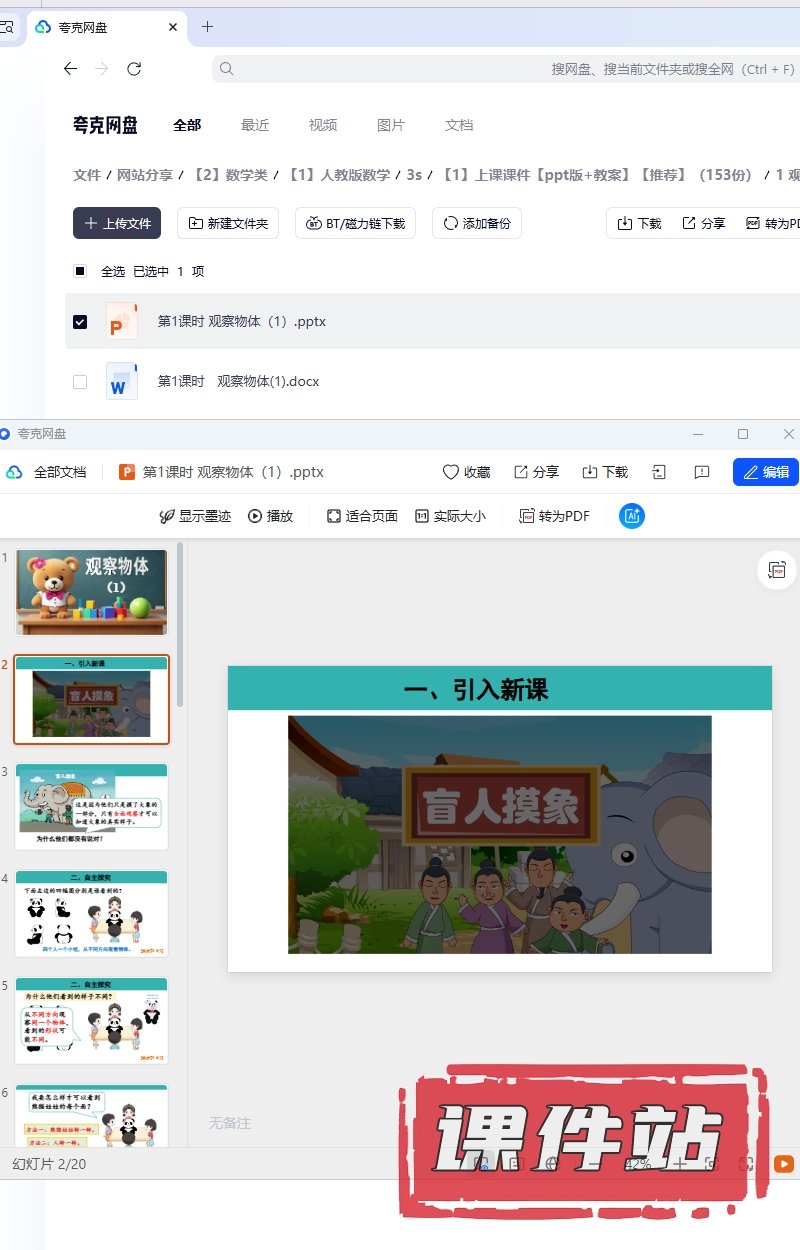This screenshot has width=800, height=1250.
Task: Toggle the 全选 select-all checkbox
Action: coord(80,271)
